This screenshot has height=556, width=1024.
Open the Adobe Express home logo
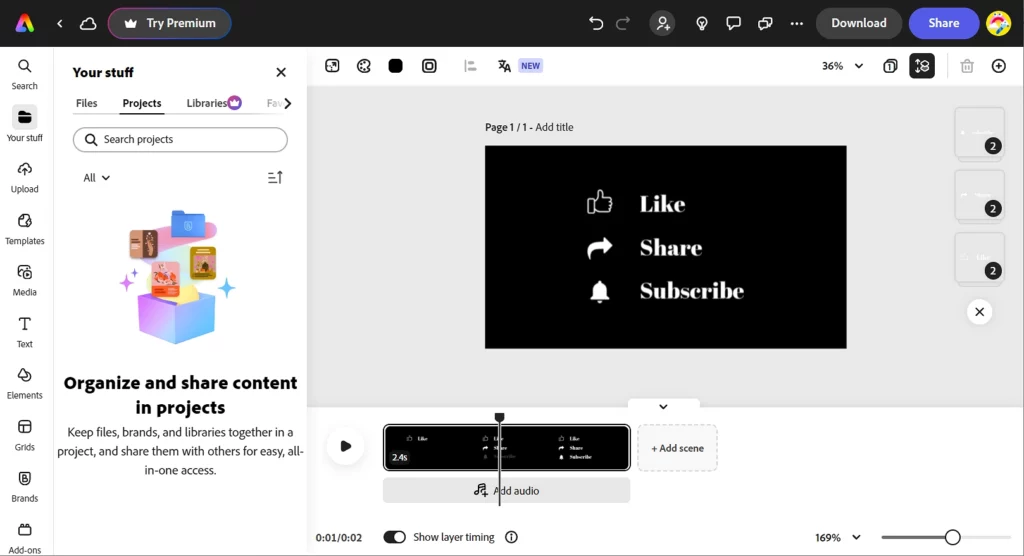[x=25, y=24]
